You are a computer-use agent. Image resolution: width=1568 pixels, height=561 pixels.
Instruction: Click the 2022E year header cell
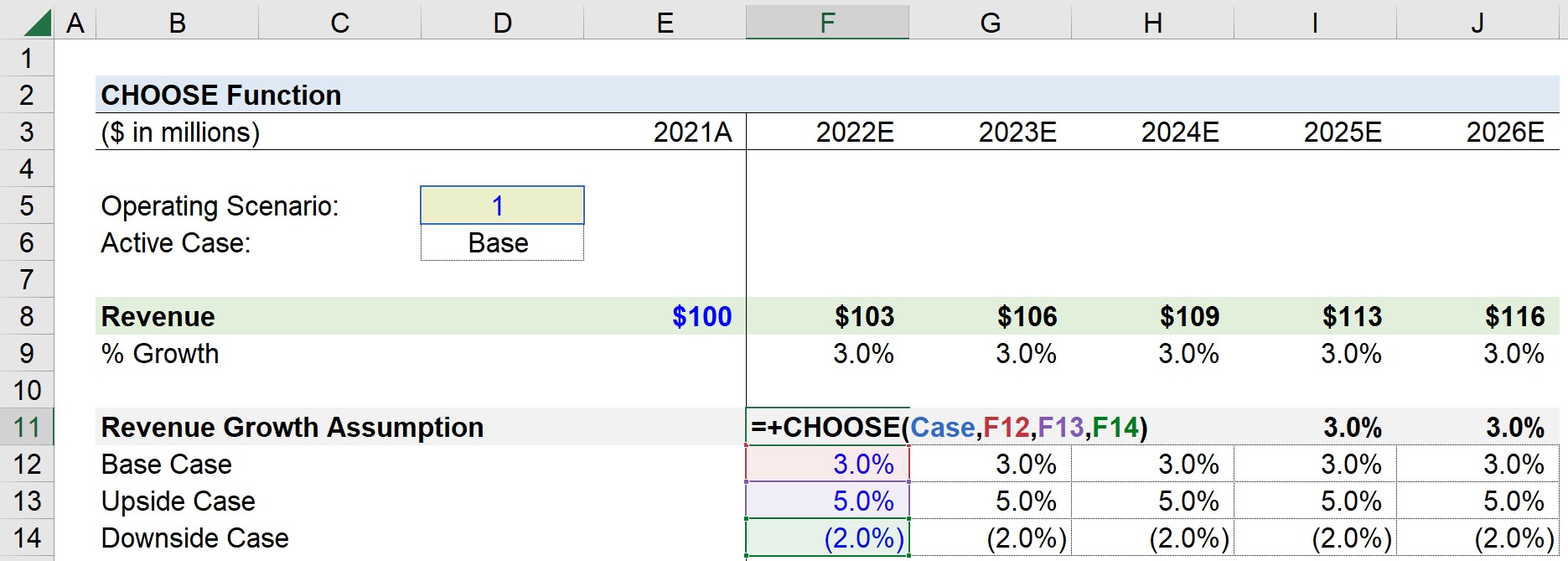coord(827,132)
